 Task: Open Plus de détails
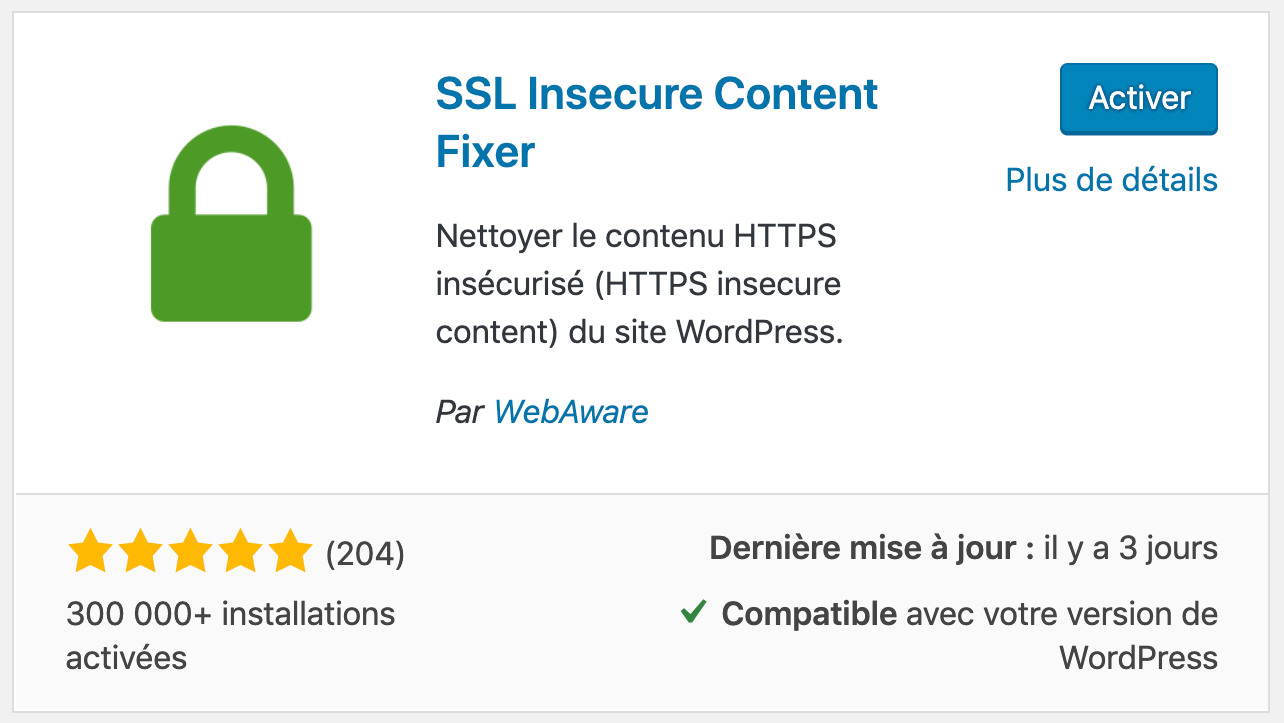click(x=1111, y=180)
